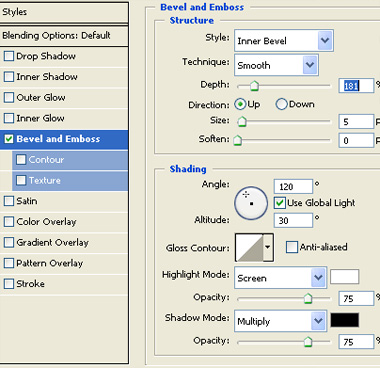Select the Drop Shadow effect row label
Screen dimensions: 380x368
click(46, 56)
